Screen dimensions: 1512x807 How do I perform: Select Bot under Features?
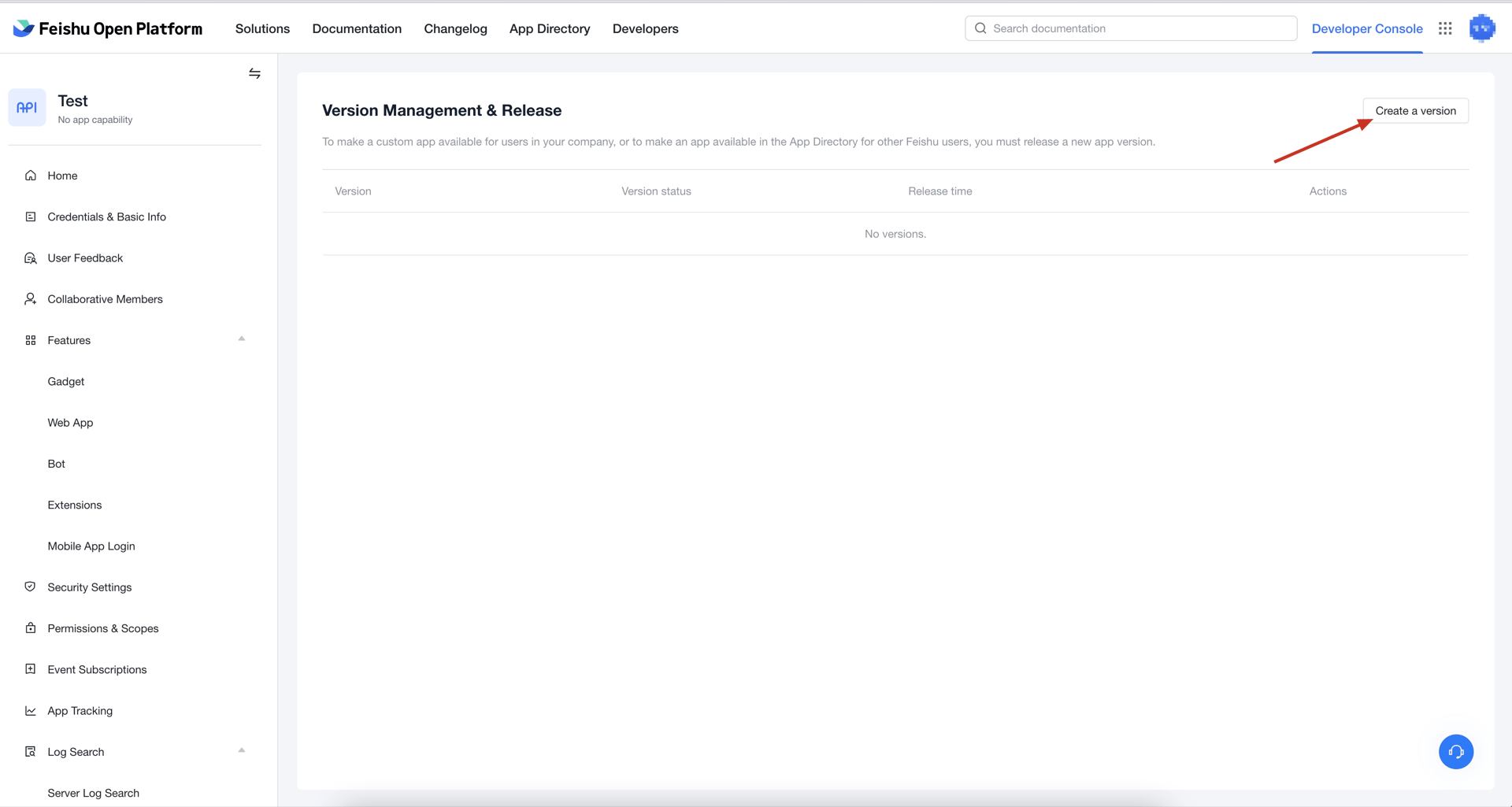point(56,464)
